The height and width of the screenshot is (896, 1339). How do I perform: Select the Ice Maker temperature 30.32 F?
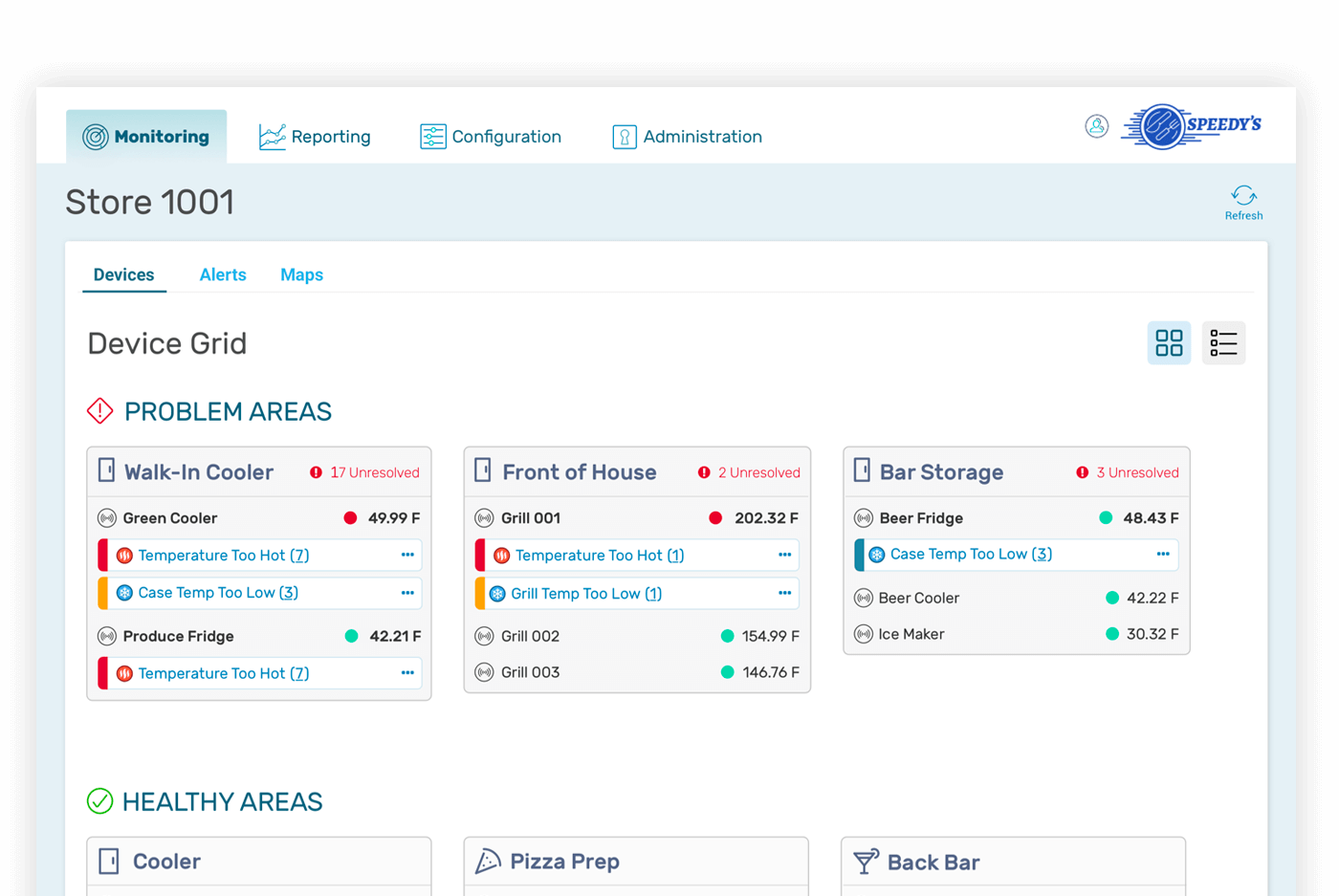(1152, 635)
